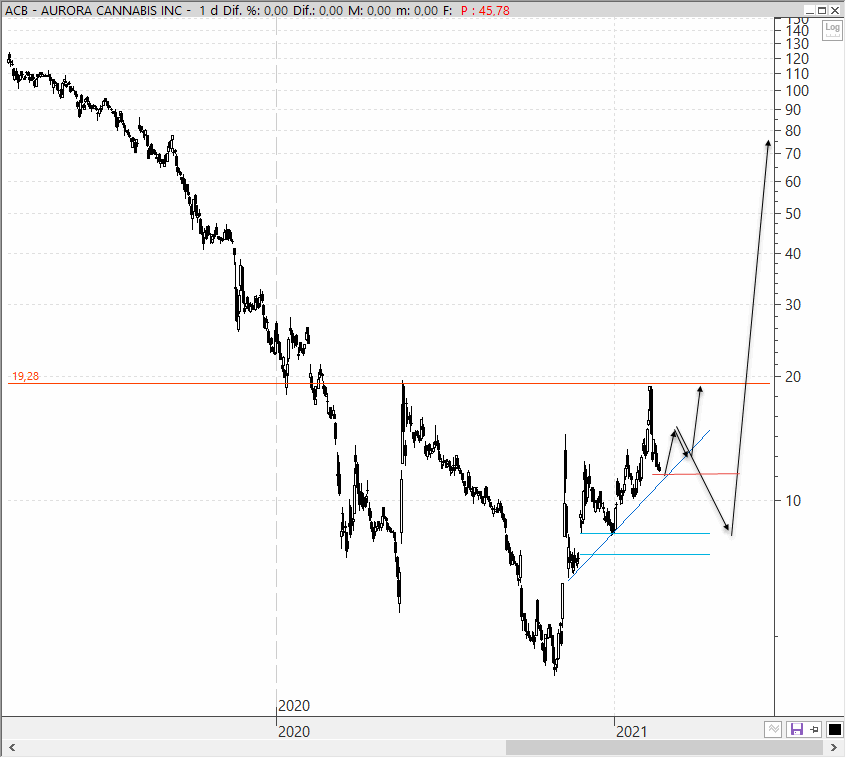Click the 100 price axis label
This screenshot has width=846, height=758.
point(797,91)
